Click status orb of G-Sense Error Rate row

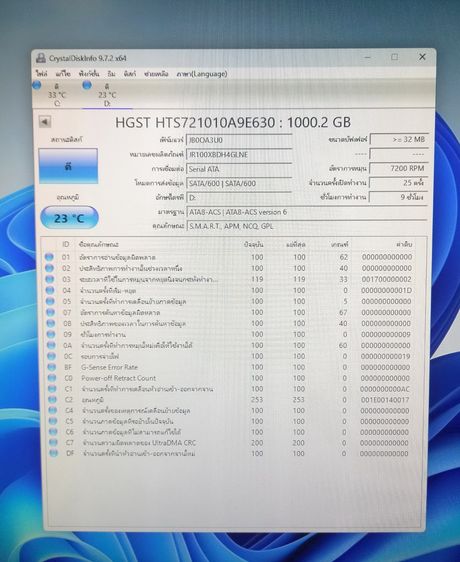pyautogui.click(x=52, y=367)
